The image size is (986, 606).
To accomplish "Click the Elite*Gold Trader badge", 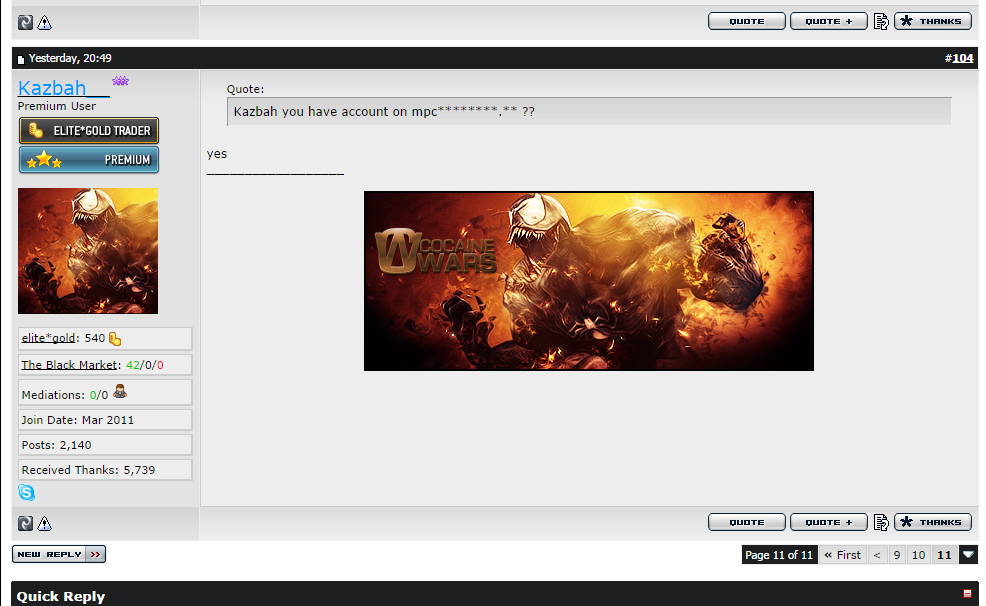I will click(x=89, y=131).
